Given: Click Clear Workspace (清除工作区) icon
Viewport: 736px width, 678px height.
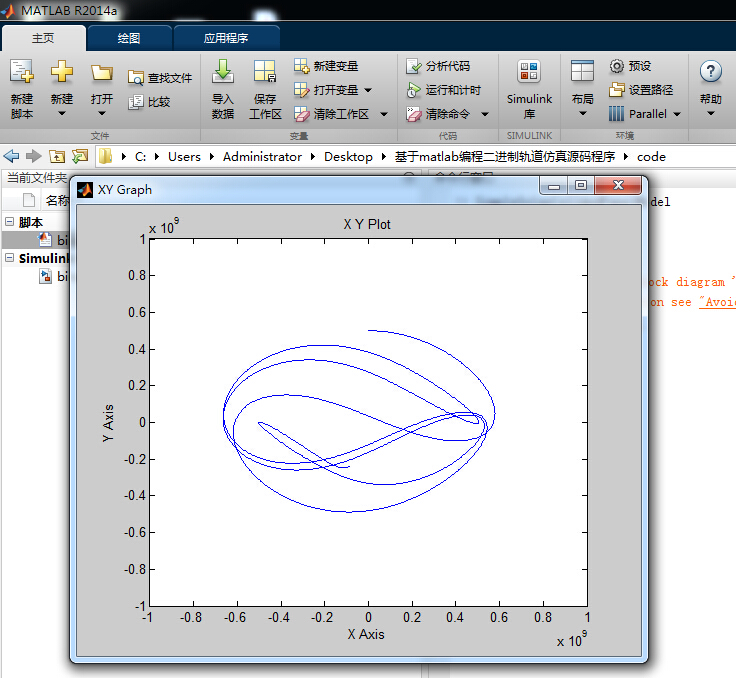Looking at the screenshot, I should [x=301, y=114].
